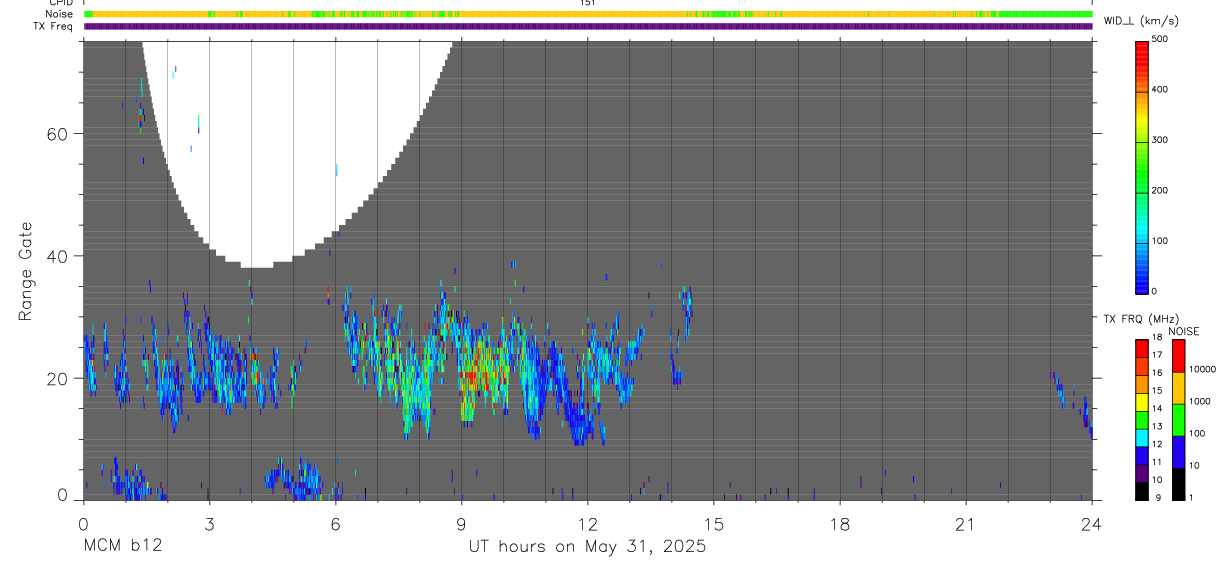Click the 1000 label on the NOISE legend

point(1200,401)
